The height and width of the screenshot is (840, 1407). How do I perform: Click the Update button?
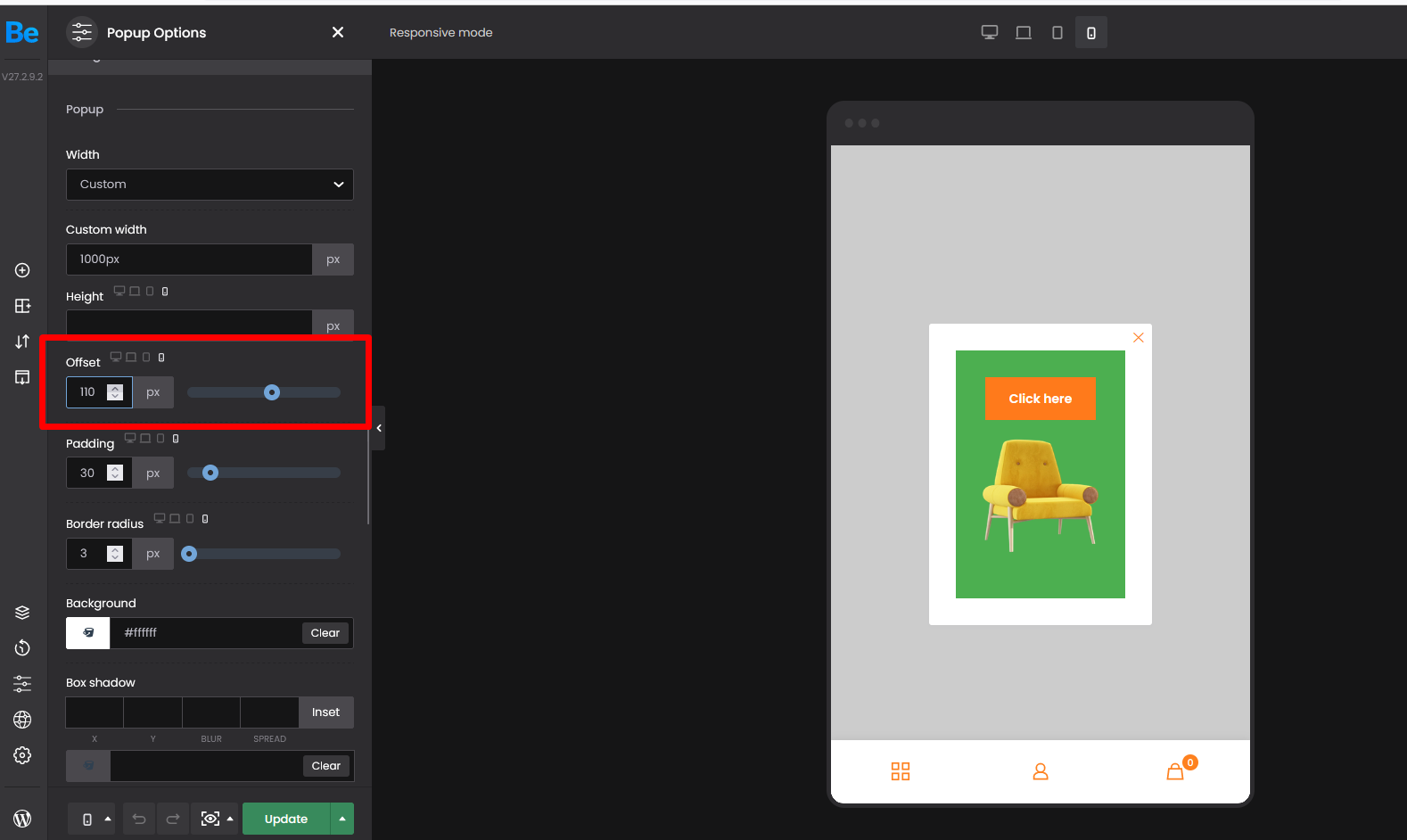point(286,819)
